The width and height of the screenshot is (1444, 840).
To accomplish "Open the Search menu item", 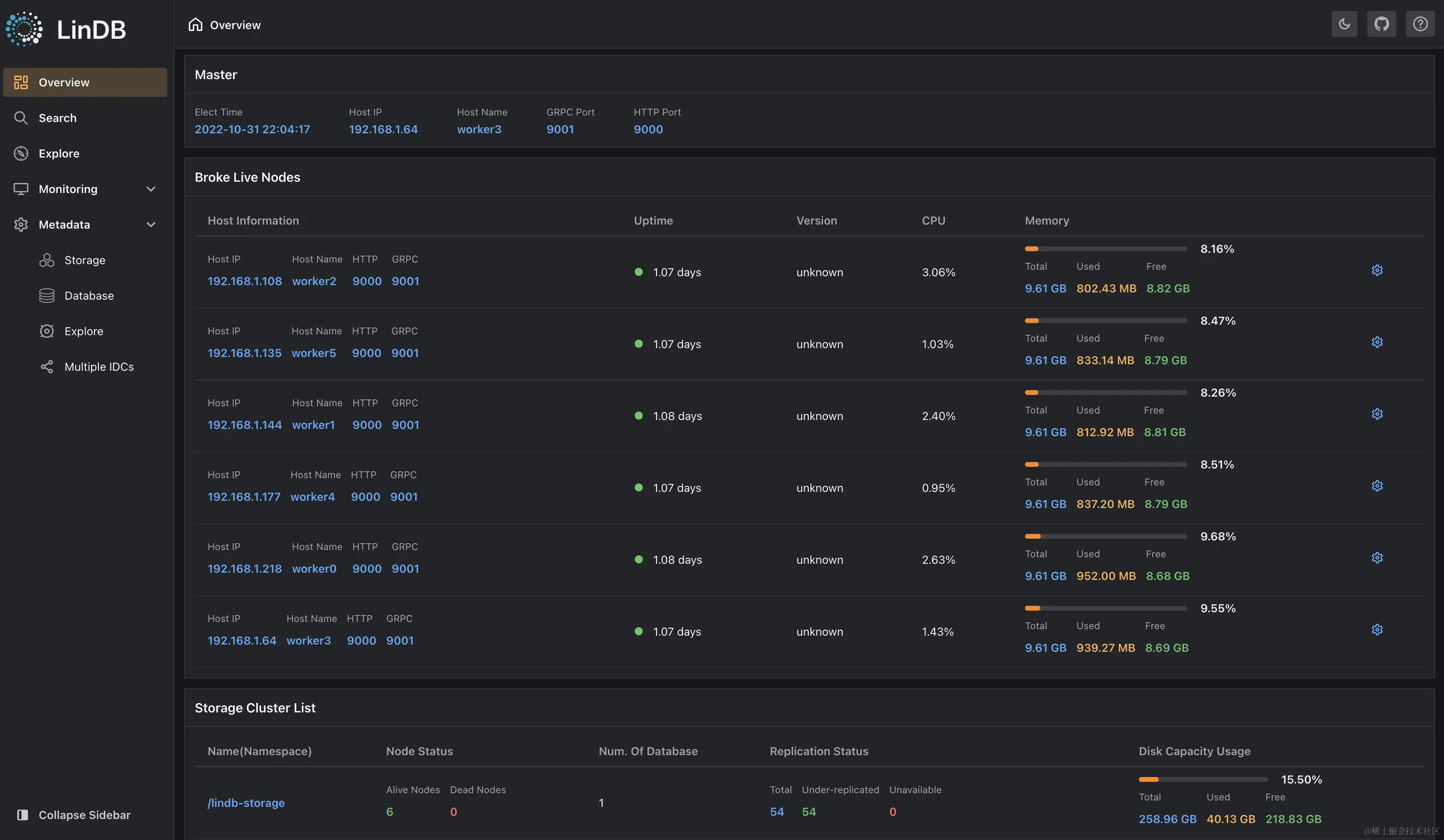I will click(x=57, y=118).
